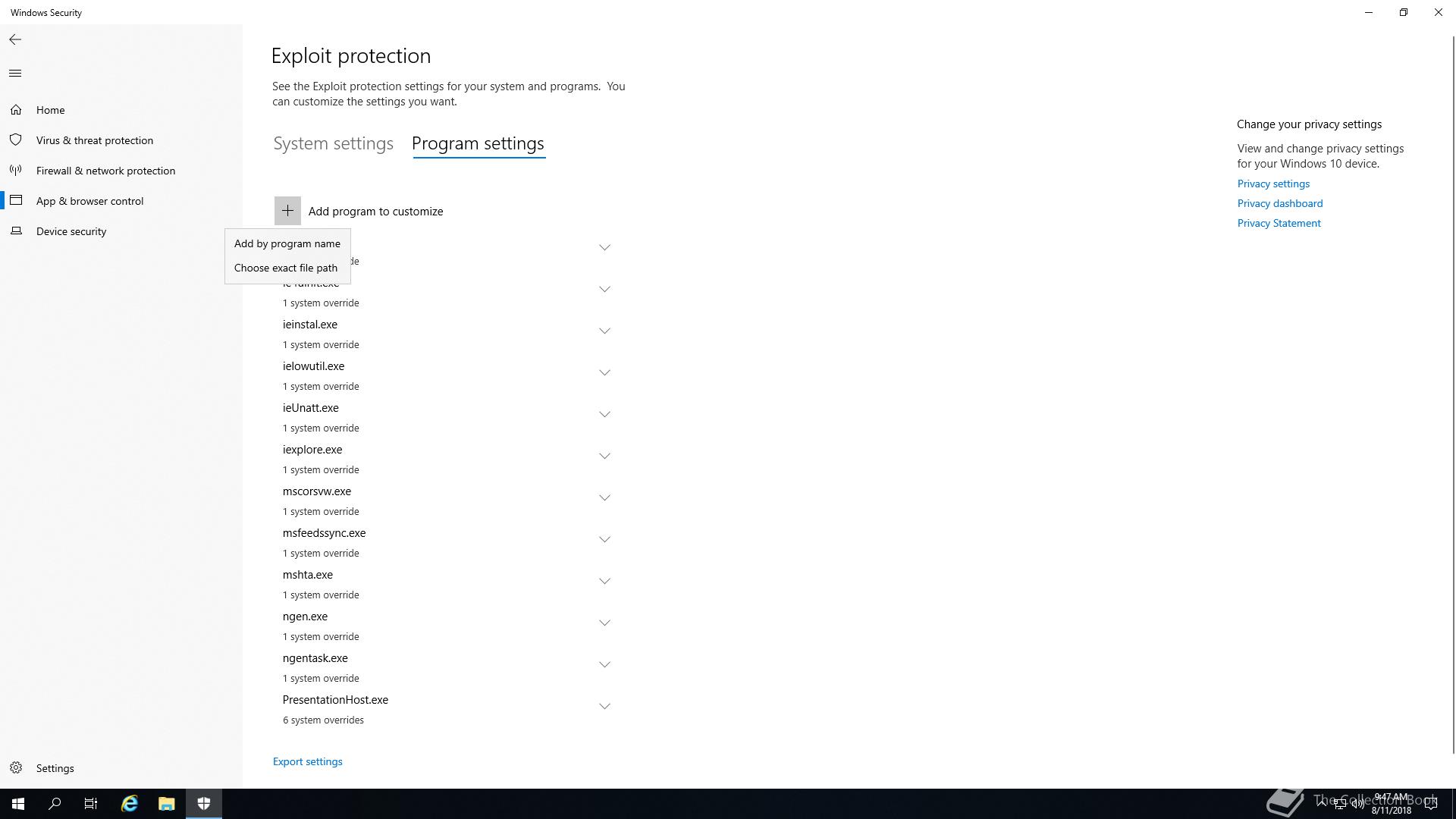The height and width of the screenshot is (819, 1456).
Task: Go to Home page
Action: pos(51,110)
